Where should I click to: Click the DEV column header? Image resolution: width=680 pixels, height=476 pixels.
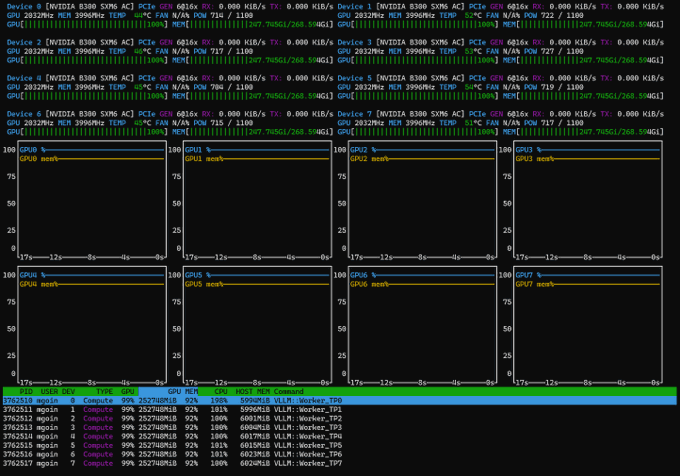click(x=69, y=391)
